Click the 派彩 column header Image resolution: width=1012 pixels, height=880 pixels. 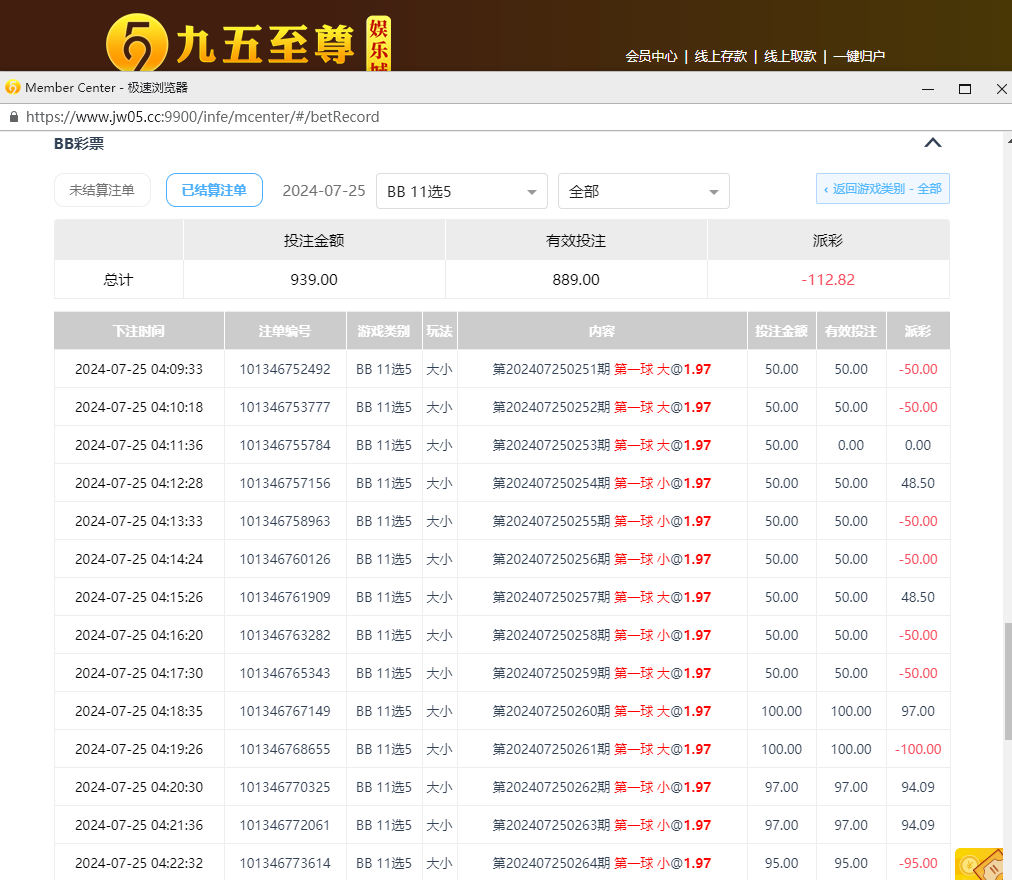coord(918,330)
